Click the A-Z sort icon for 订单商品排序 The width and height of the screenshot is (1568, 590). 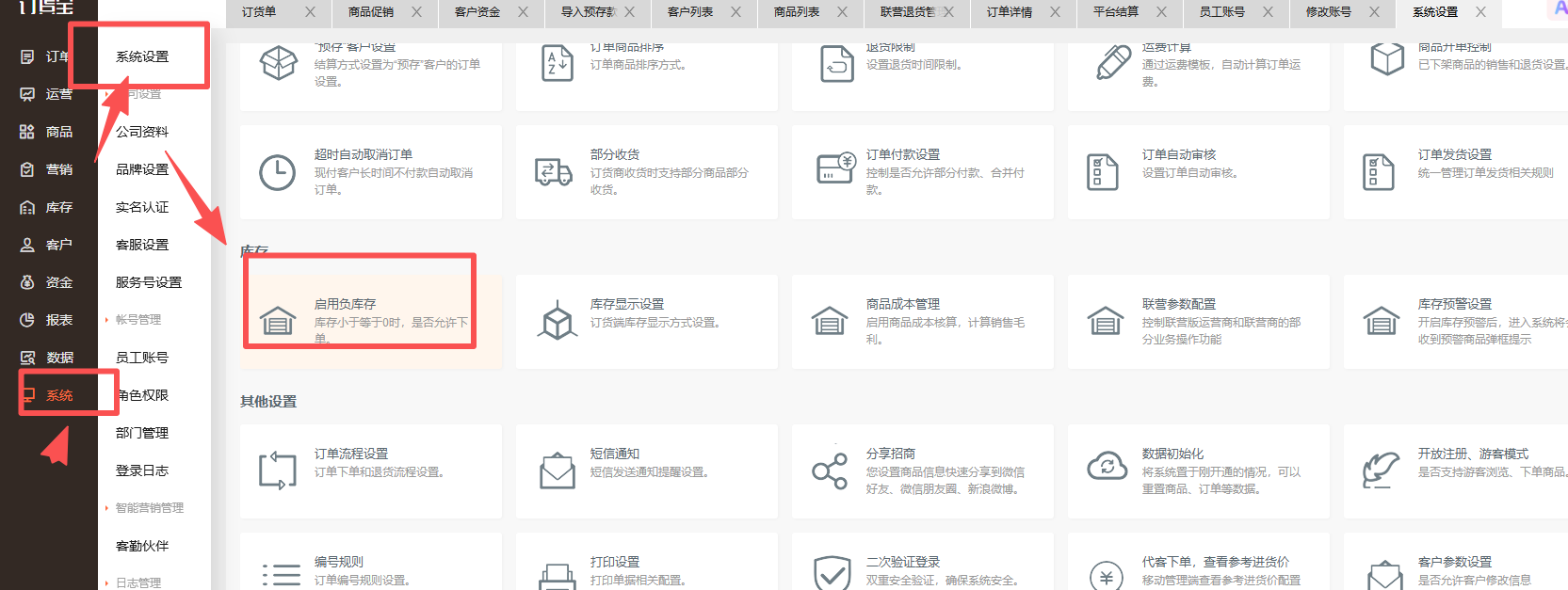point(558,63)
